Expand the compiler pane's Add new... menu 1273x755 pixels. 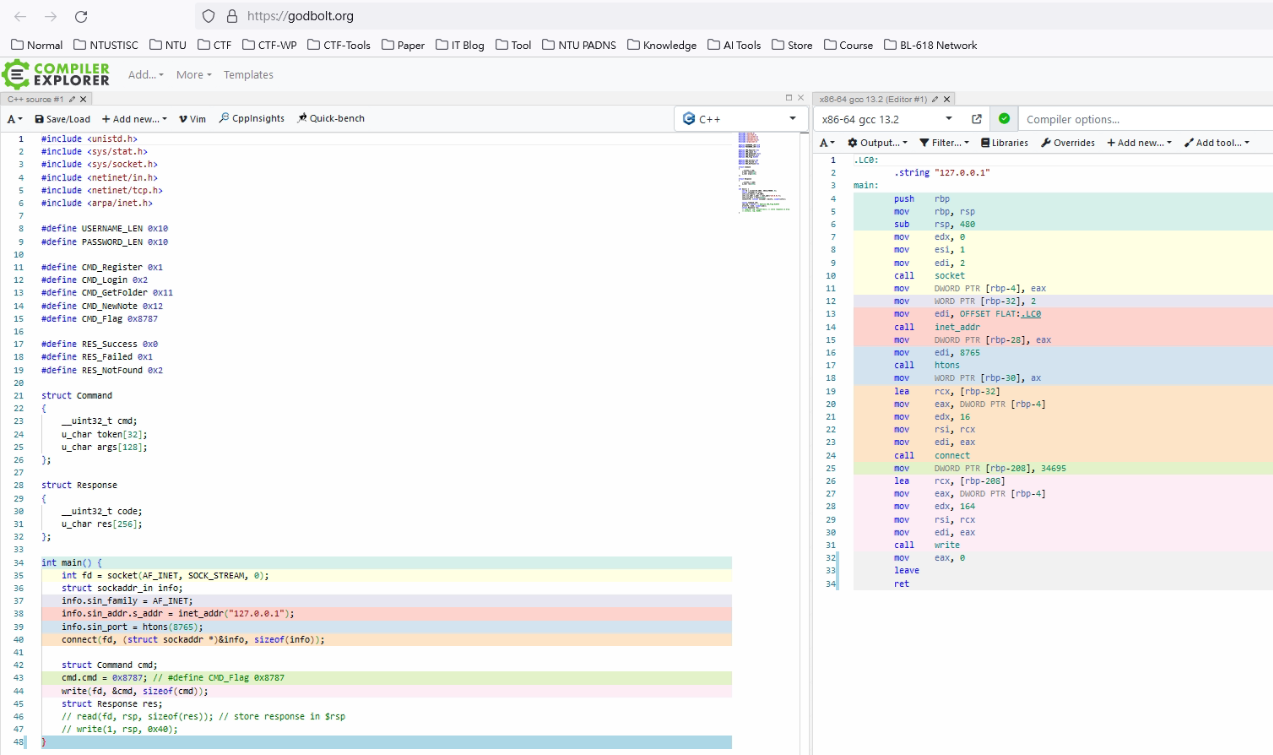1139,143
